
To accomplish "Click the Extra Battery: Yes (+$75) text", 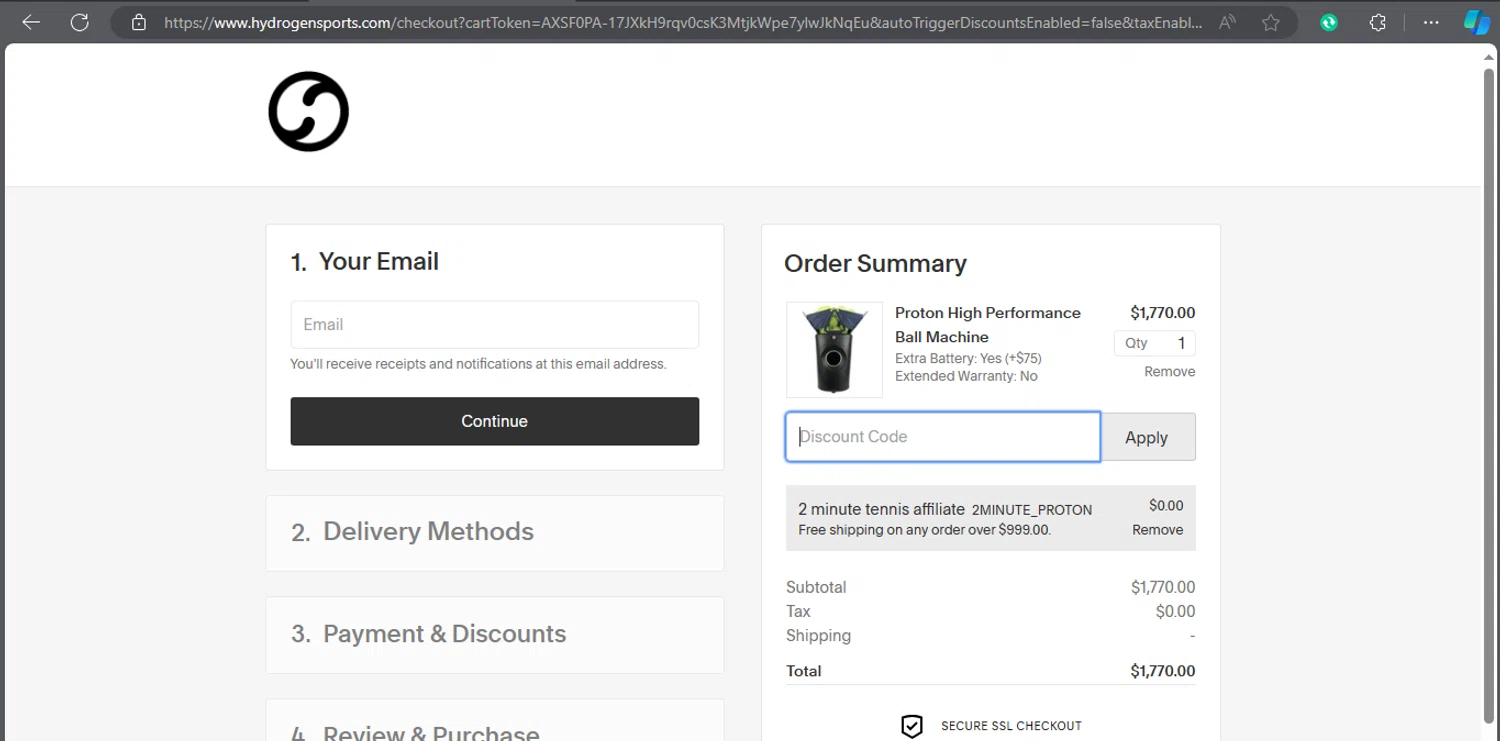I will point(969,358).
